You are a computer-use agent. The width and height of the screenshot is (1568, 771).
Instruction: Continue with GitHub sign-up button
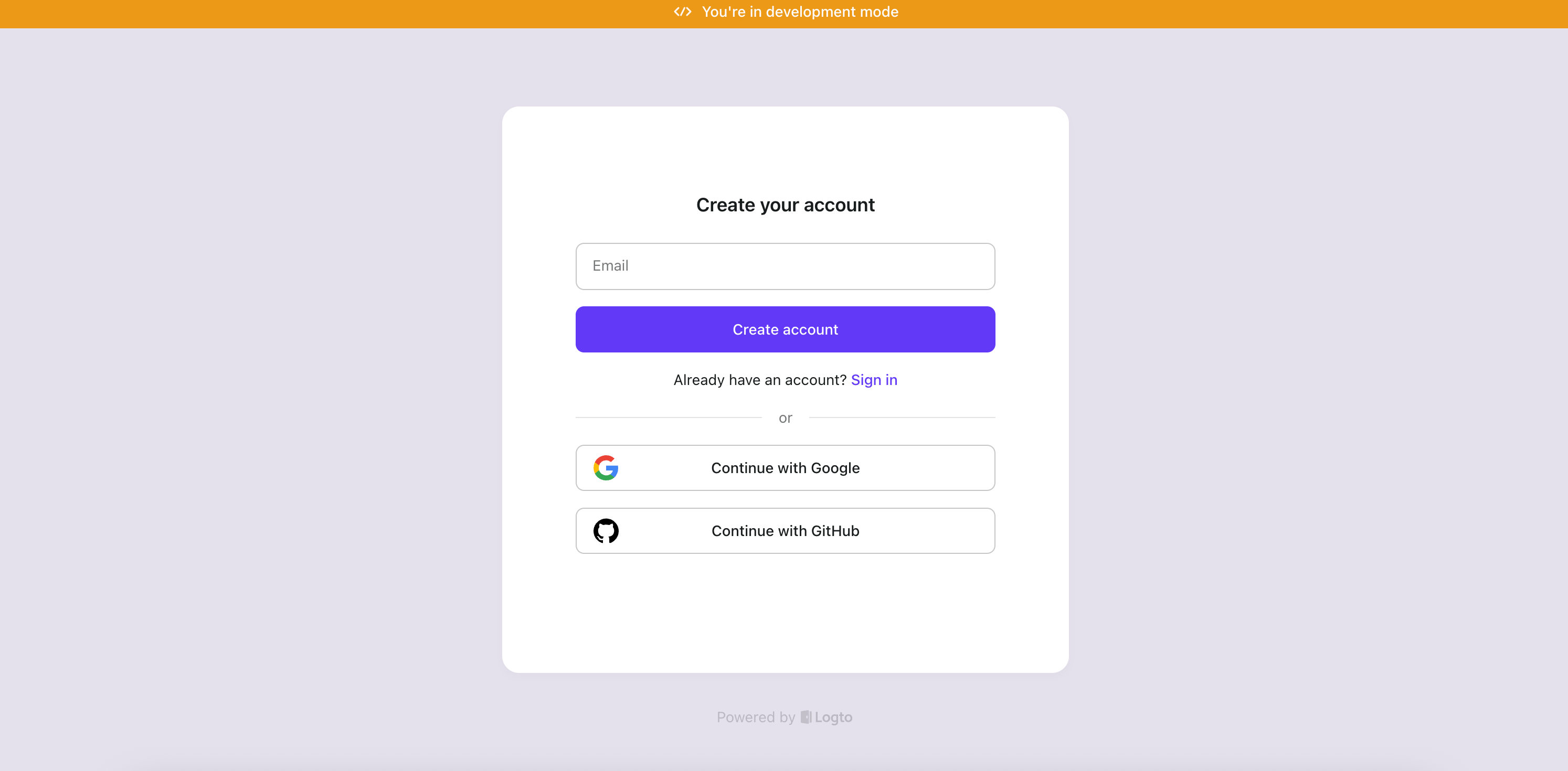pyautogui.click(x=785, y=531)
